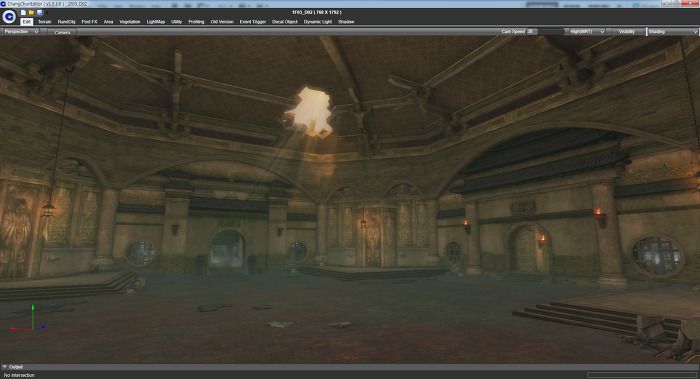Image resolution: width=700 pixels, height=379 pixels.
Task: Click the Camera button
Action: tap(62, 32)
